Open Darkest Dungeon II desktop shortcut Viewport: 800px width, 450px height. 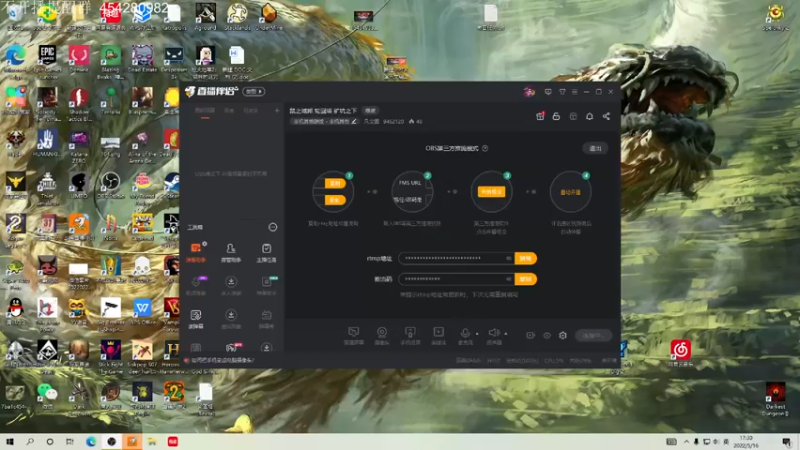[776, 399]
